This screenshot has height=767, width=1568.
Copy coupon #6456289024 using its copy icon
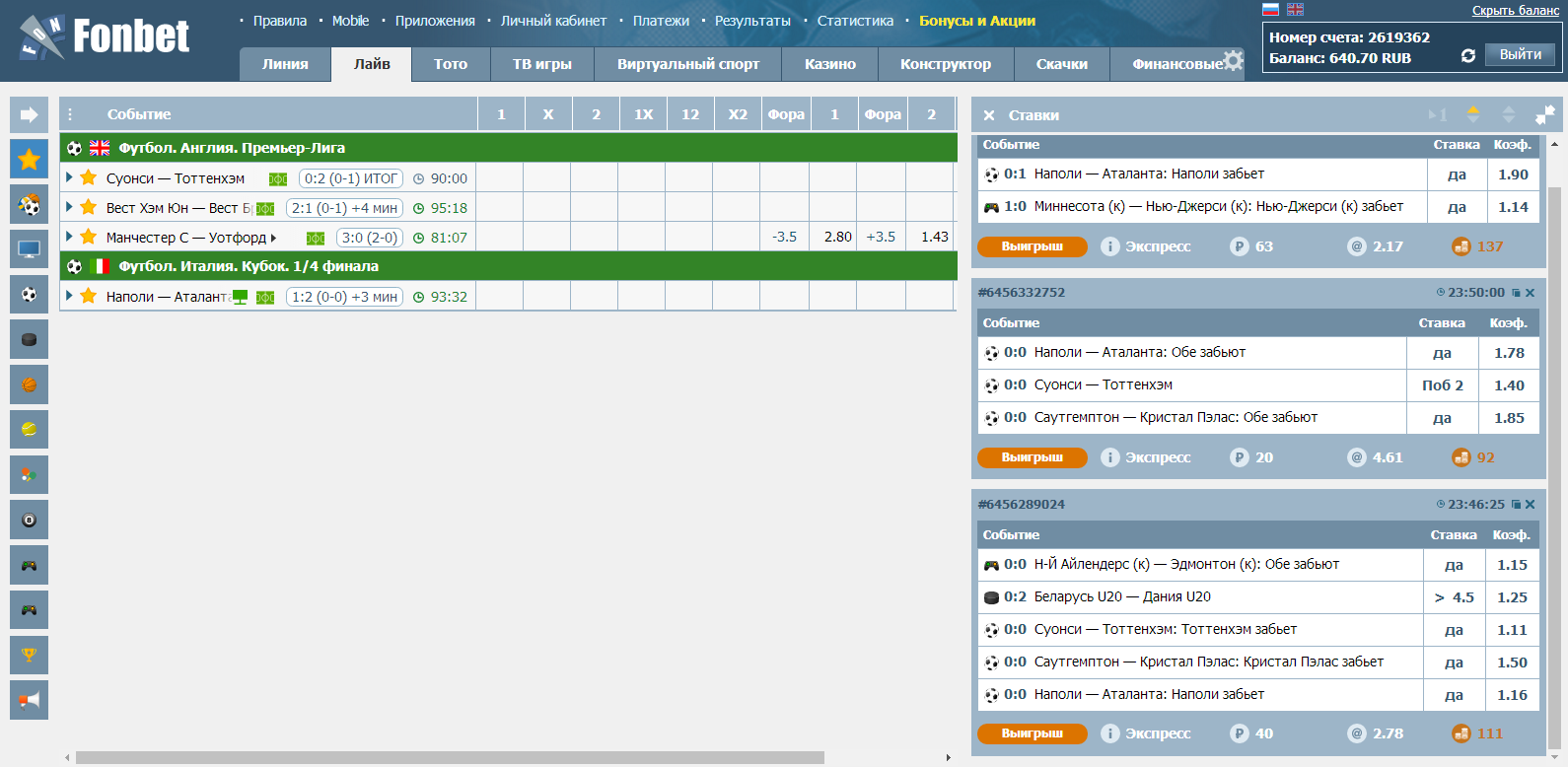point(1517,505)
